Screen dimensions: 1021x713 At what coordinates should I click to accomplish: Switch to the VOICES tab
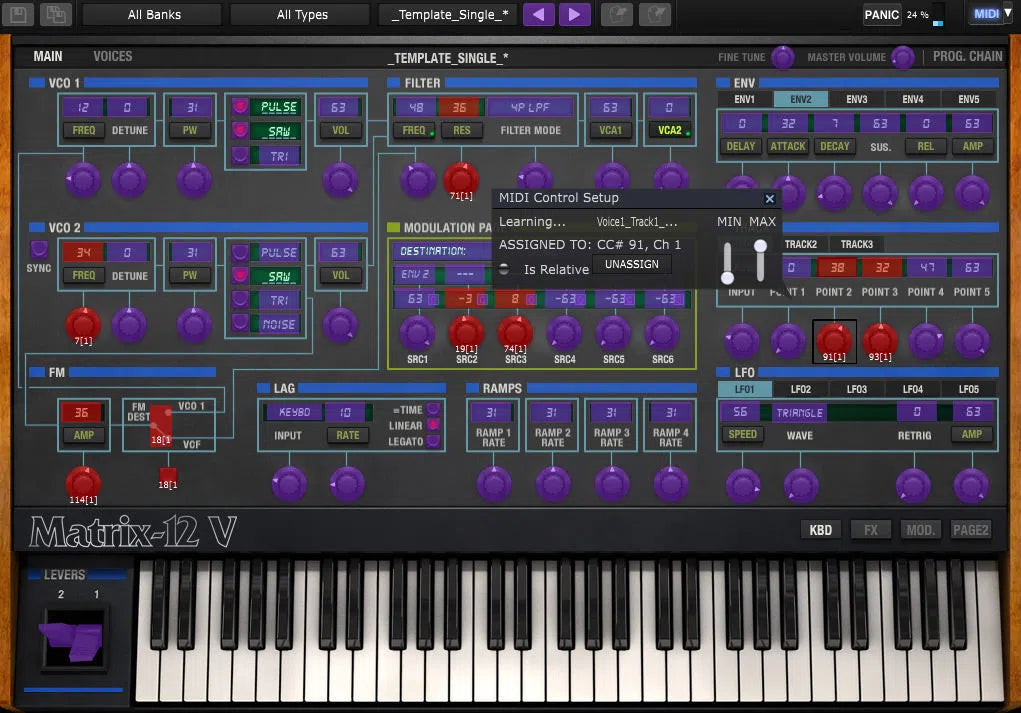(x=112, y=56)
